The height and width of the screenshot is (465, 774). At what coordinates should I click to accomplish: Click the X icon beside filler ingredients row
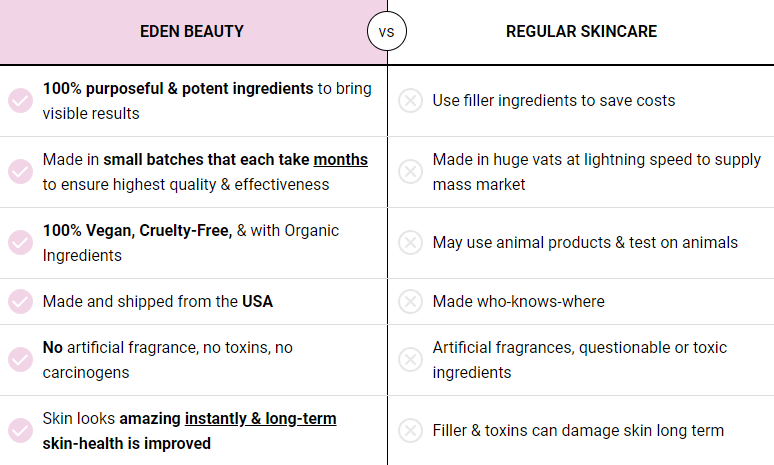pyautogui.click(x=410, y=101)
